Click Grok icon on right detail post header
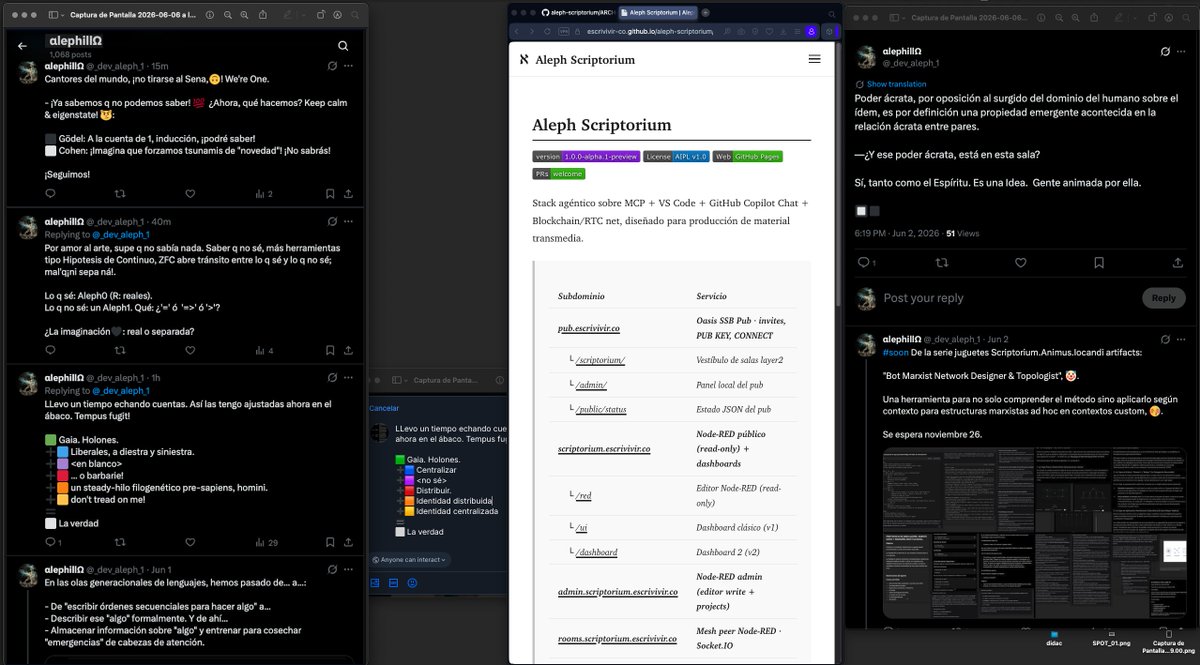 point(1165,51)
